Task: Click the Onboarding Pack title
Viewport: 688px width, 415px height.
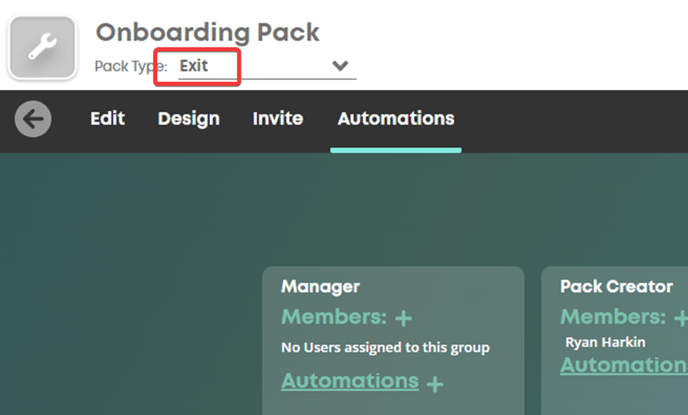Action: [208, 32]
